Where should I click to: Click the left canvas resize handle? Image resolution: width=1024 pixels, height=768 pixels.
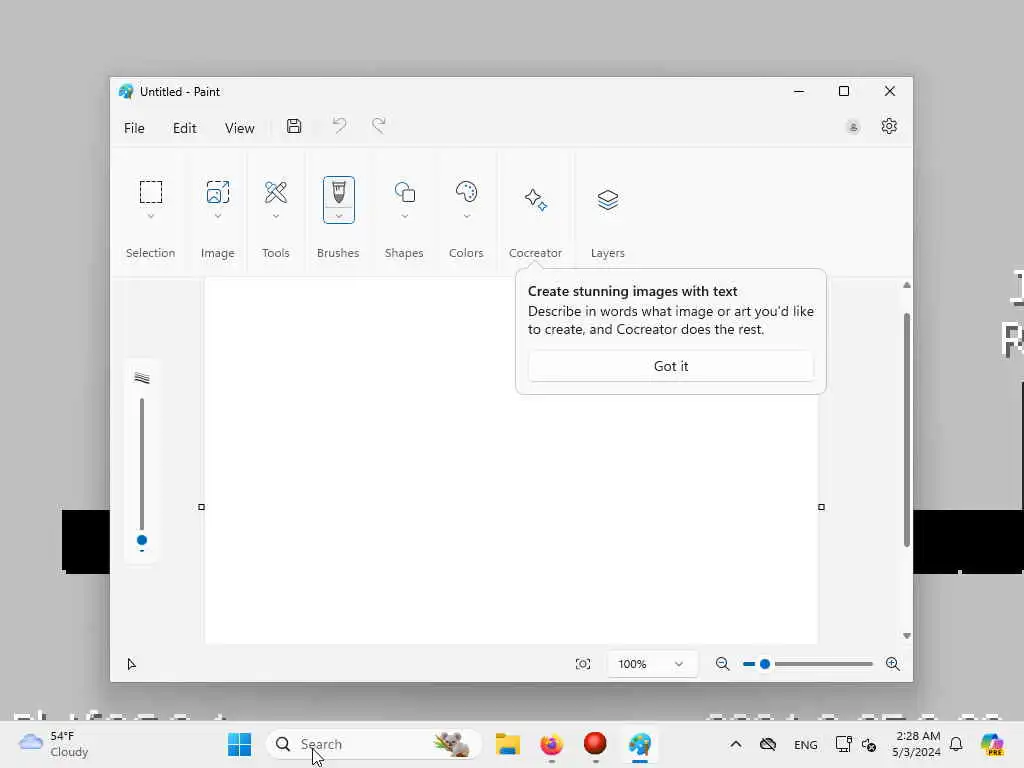(201, 507)
